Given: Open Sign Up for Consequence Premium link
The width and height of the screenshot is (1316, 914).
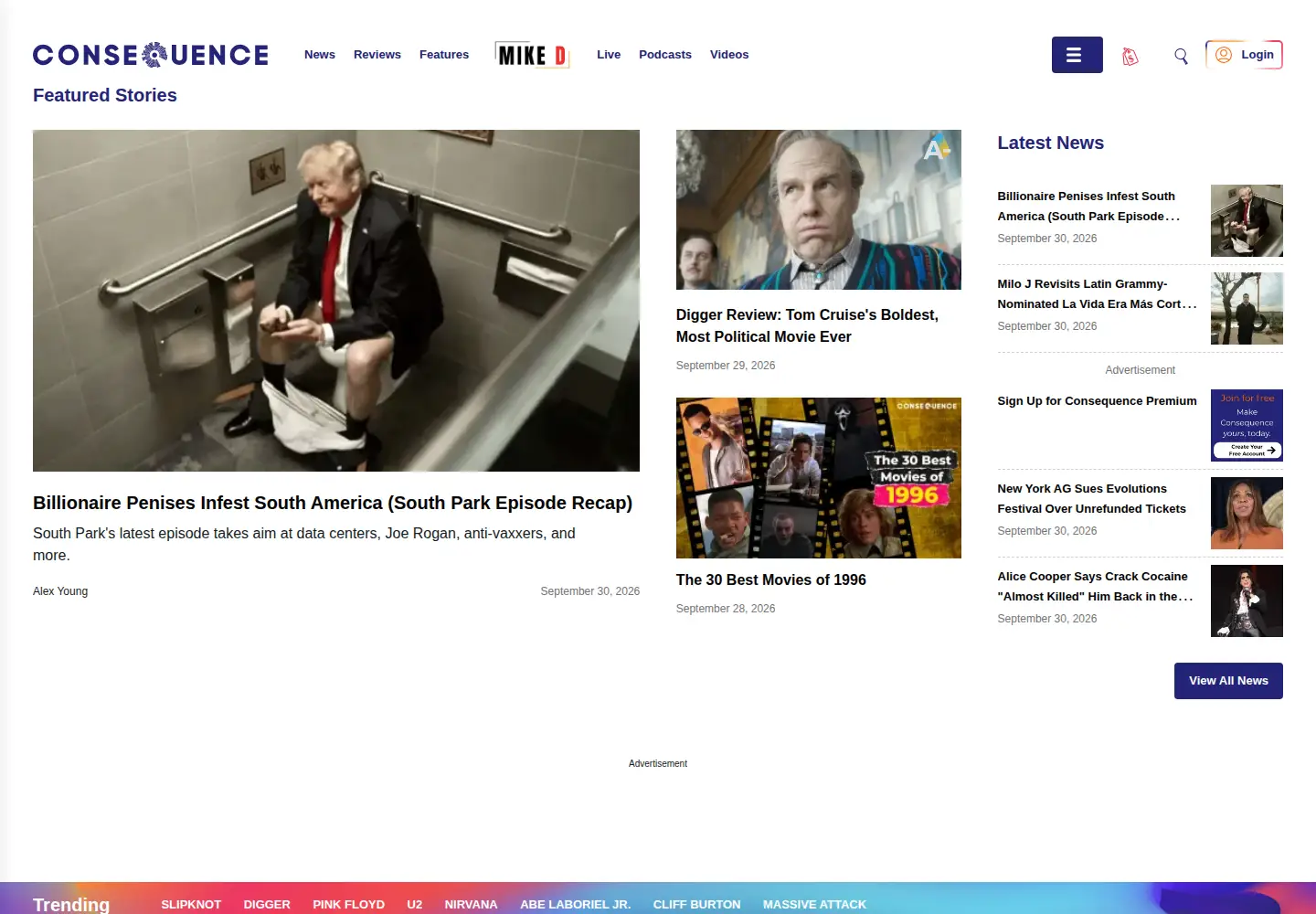Looking at the screenshot, I should (x=1097, y=401).
